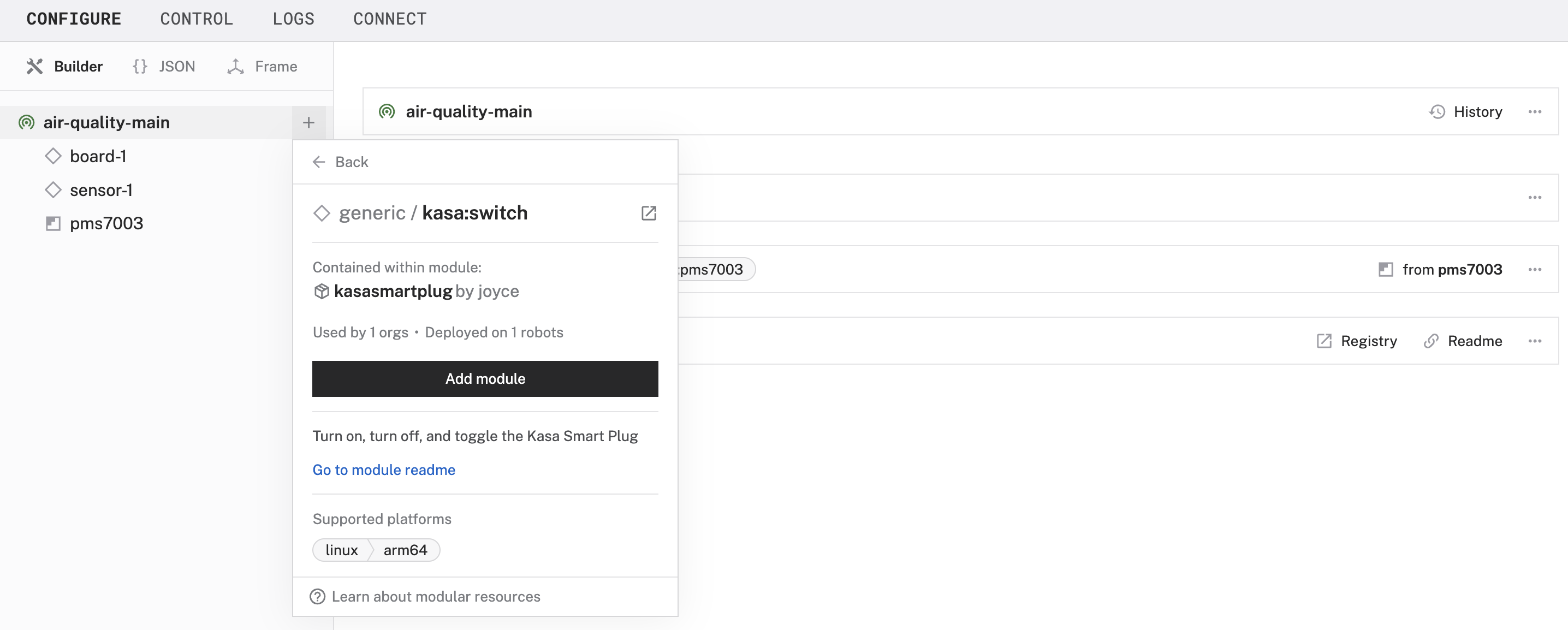
Task: Click the generic / kasa:switch title
Action: point(433,213)
